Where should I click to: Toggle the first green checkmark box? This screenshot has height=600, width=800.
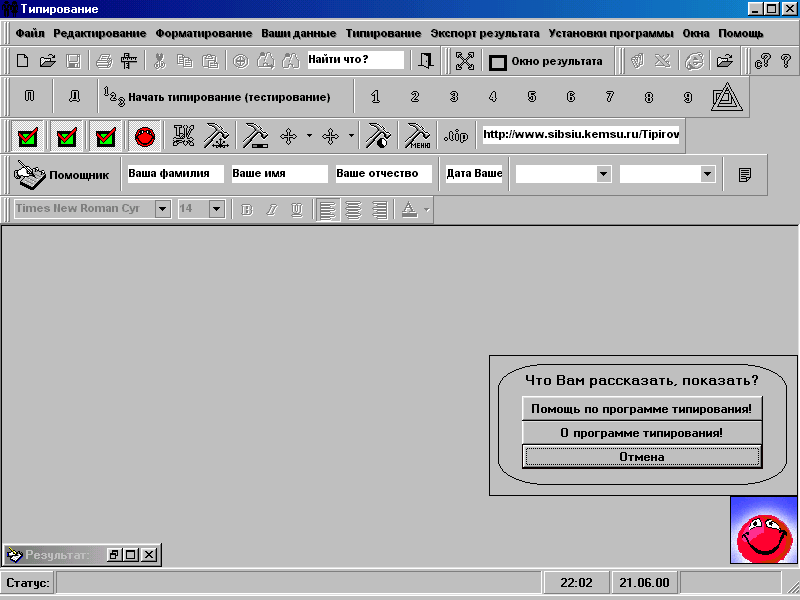click(28, 136)
